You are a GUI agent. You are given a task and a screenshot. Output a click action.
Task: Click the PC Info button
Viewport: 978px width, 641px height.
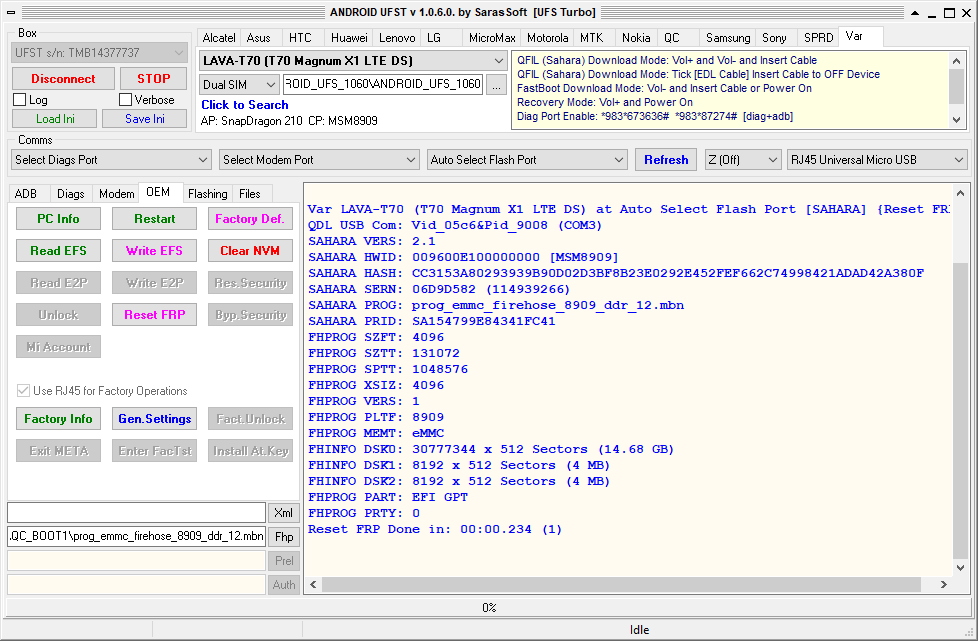(58, 219)
